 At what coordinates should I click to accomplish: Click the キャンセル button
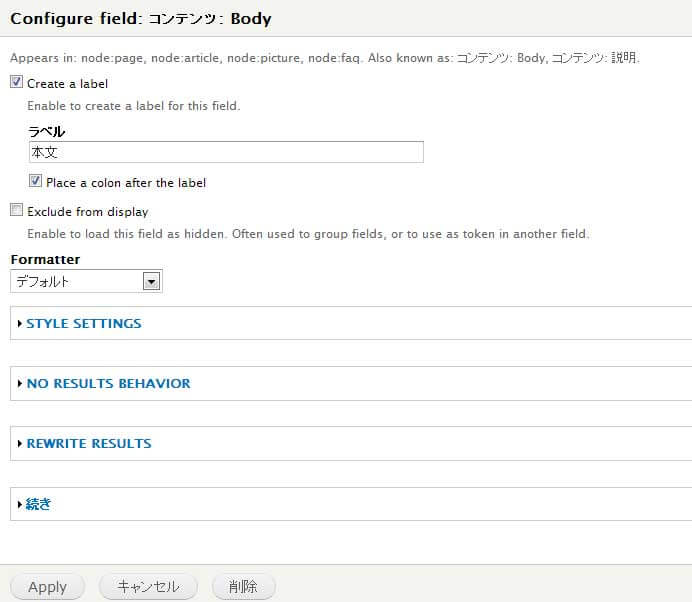point(148,587)
